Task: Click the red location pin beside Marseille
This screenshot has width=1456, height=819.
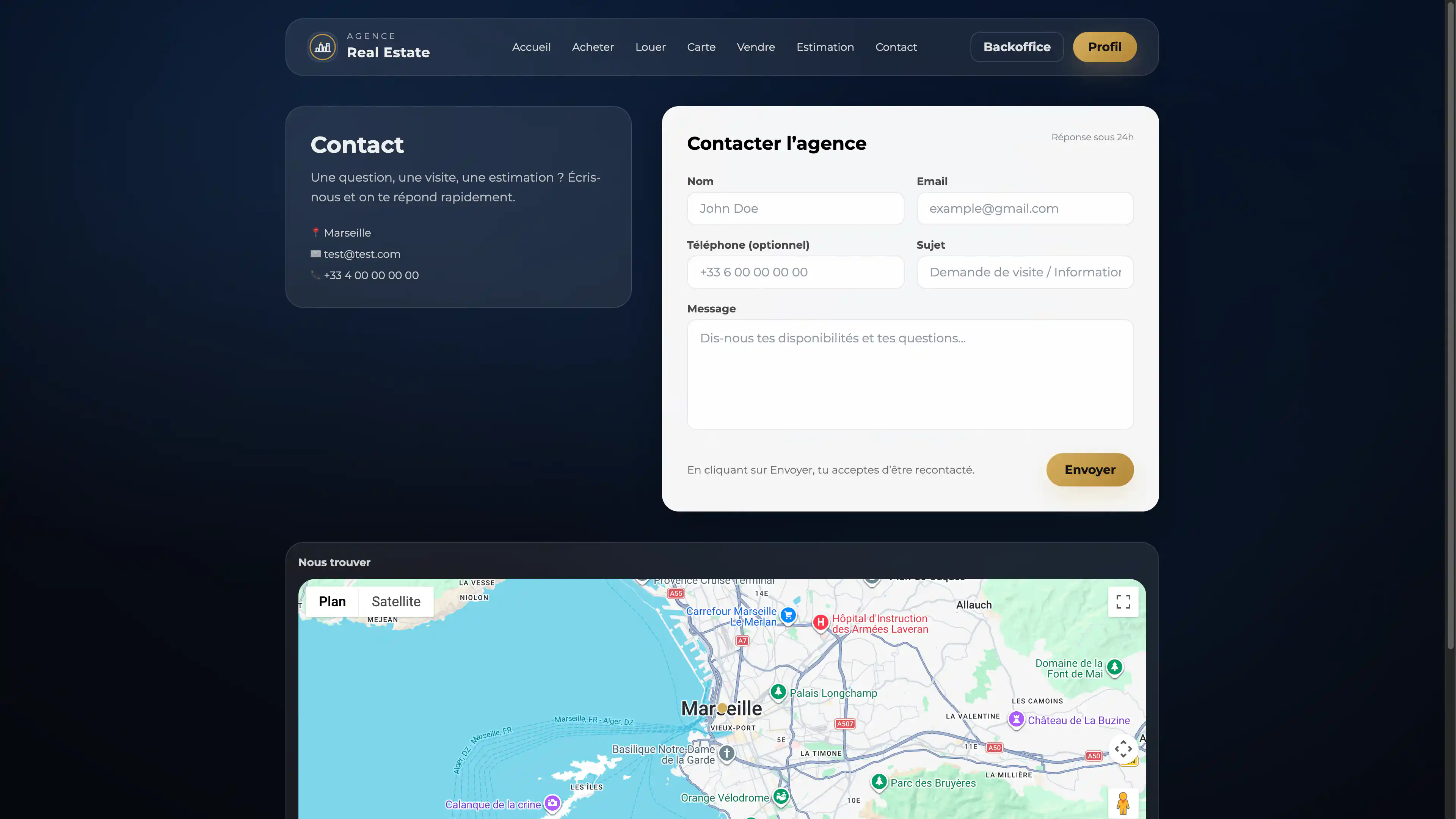Action: [x=316, y=232]
